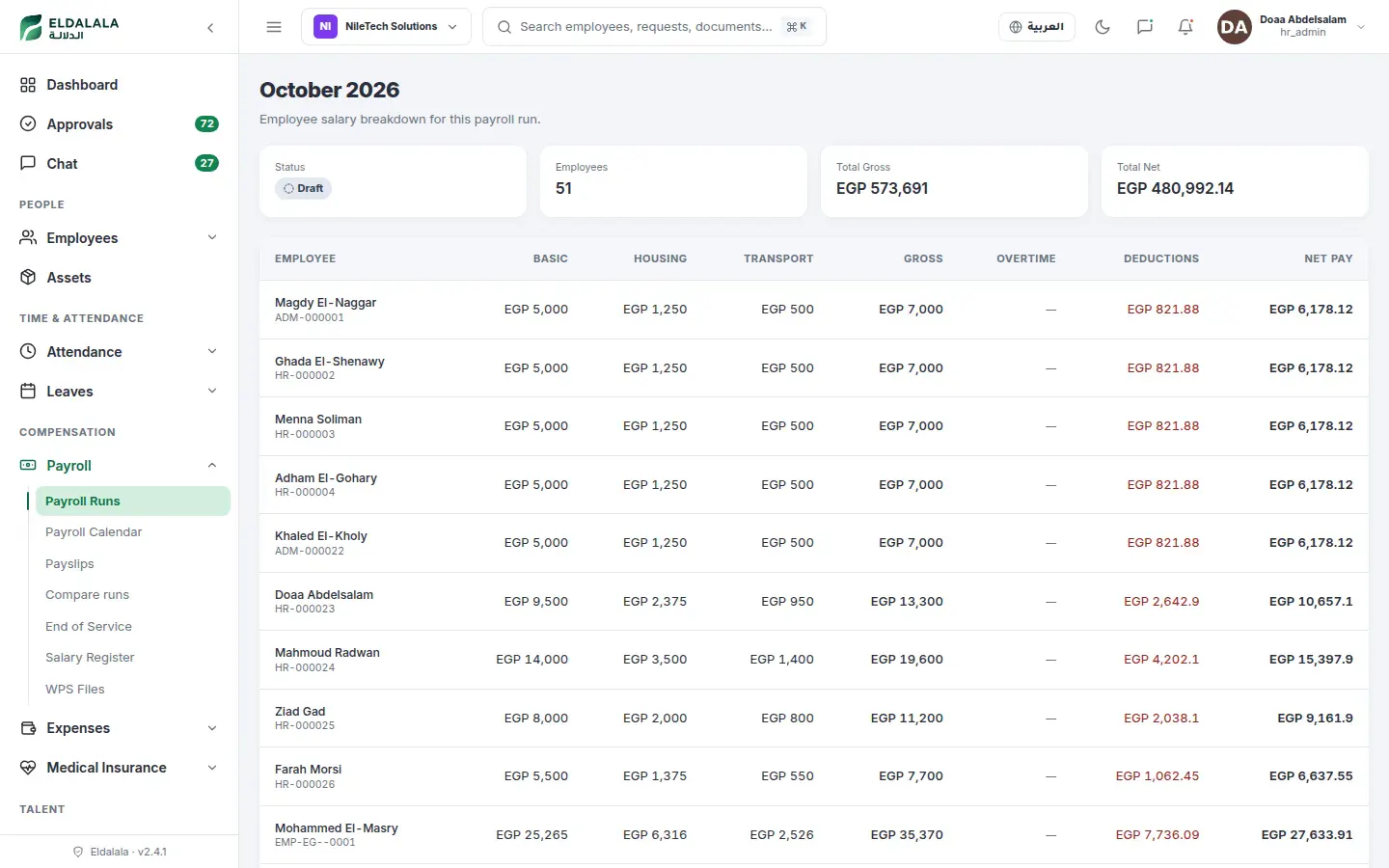Click the 27 Chat count badge
This screenshot has height=868, width=1389.
pyautogui.click(x=206, y=164)
